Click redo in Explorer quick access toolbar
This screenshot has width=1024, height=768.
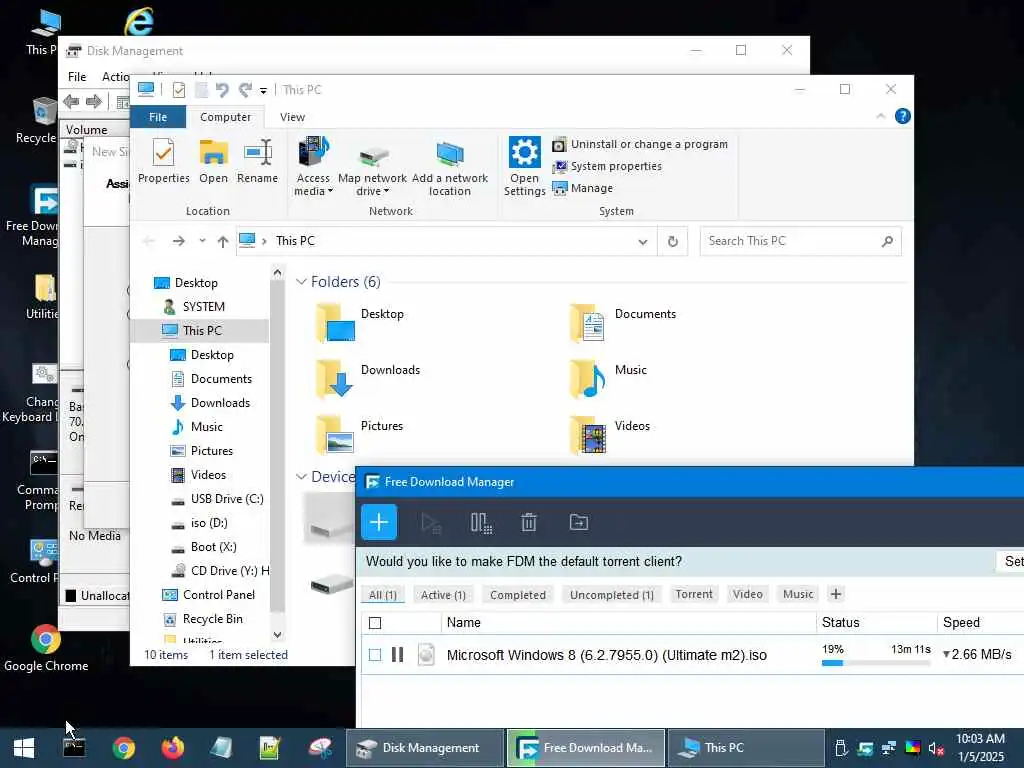245,90
